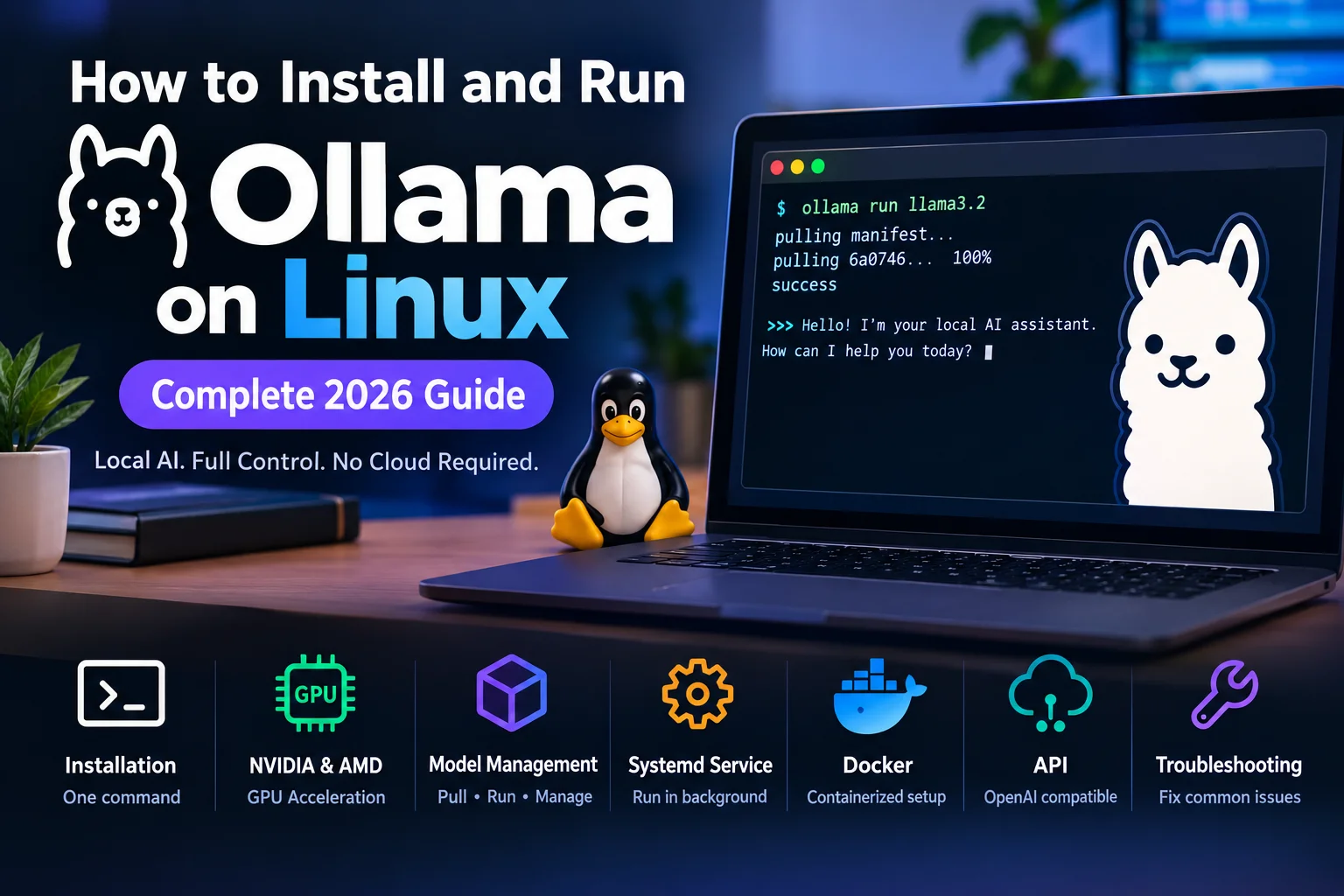Click the "Systemd Service" label
Viewport: 1344px width, 896px height.
pos(700,766)
